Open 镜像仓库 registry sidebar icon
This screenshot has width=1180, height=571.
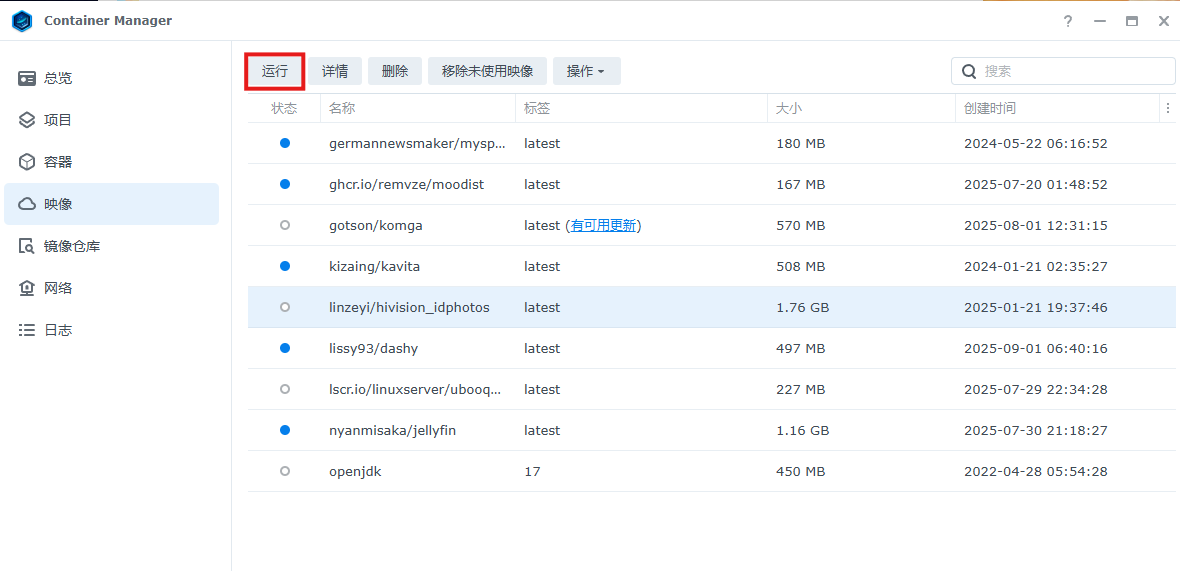tap(27, 246)
